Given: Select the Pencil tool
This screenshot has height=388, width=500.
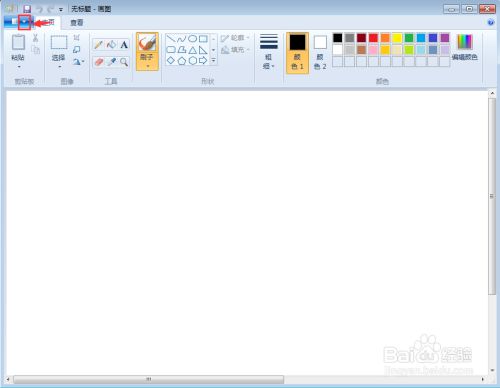Looking at the screenshot, I should [x=98, y=44].
